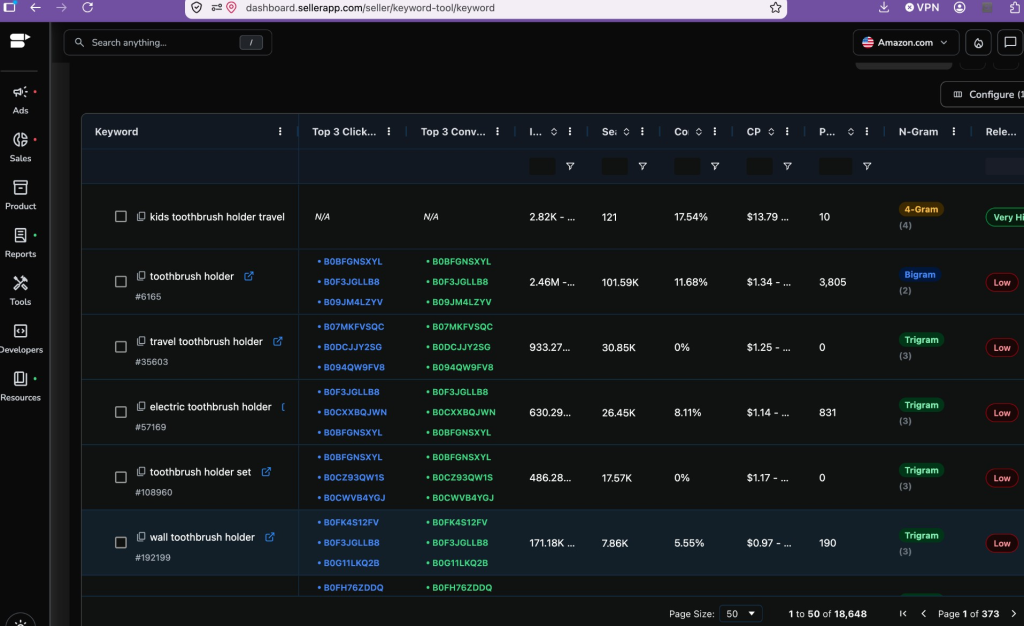Select the 'kids toothbrush holder travel' checkbox
Image resolution: width=1024 pixels, height=626 pixels.
pos(121,217)
